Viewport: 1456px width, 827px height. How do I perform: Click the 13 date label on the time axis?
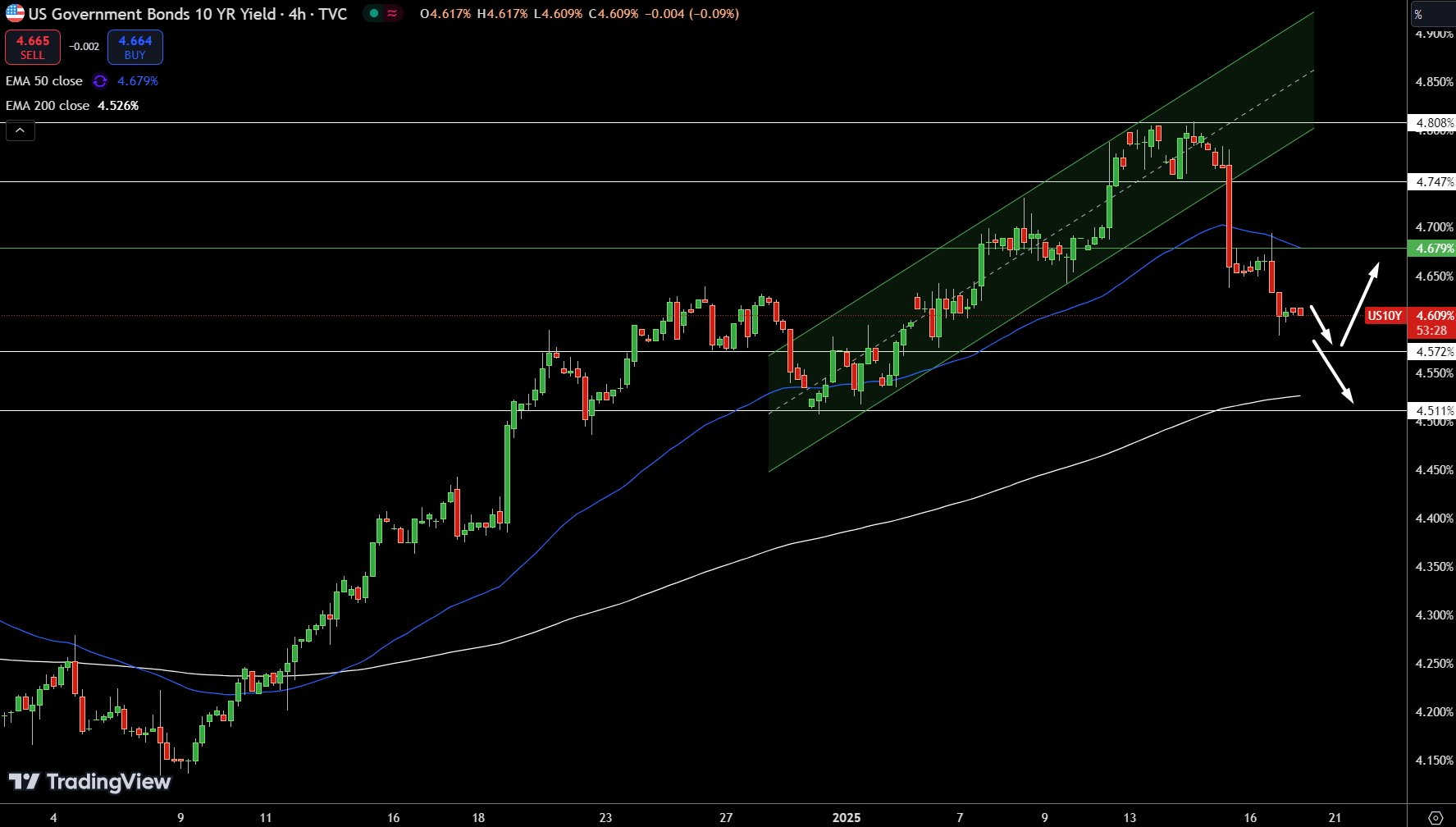(1130, 818)
